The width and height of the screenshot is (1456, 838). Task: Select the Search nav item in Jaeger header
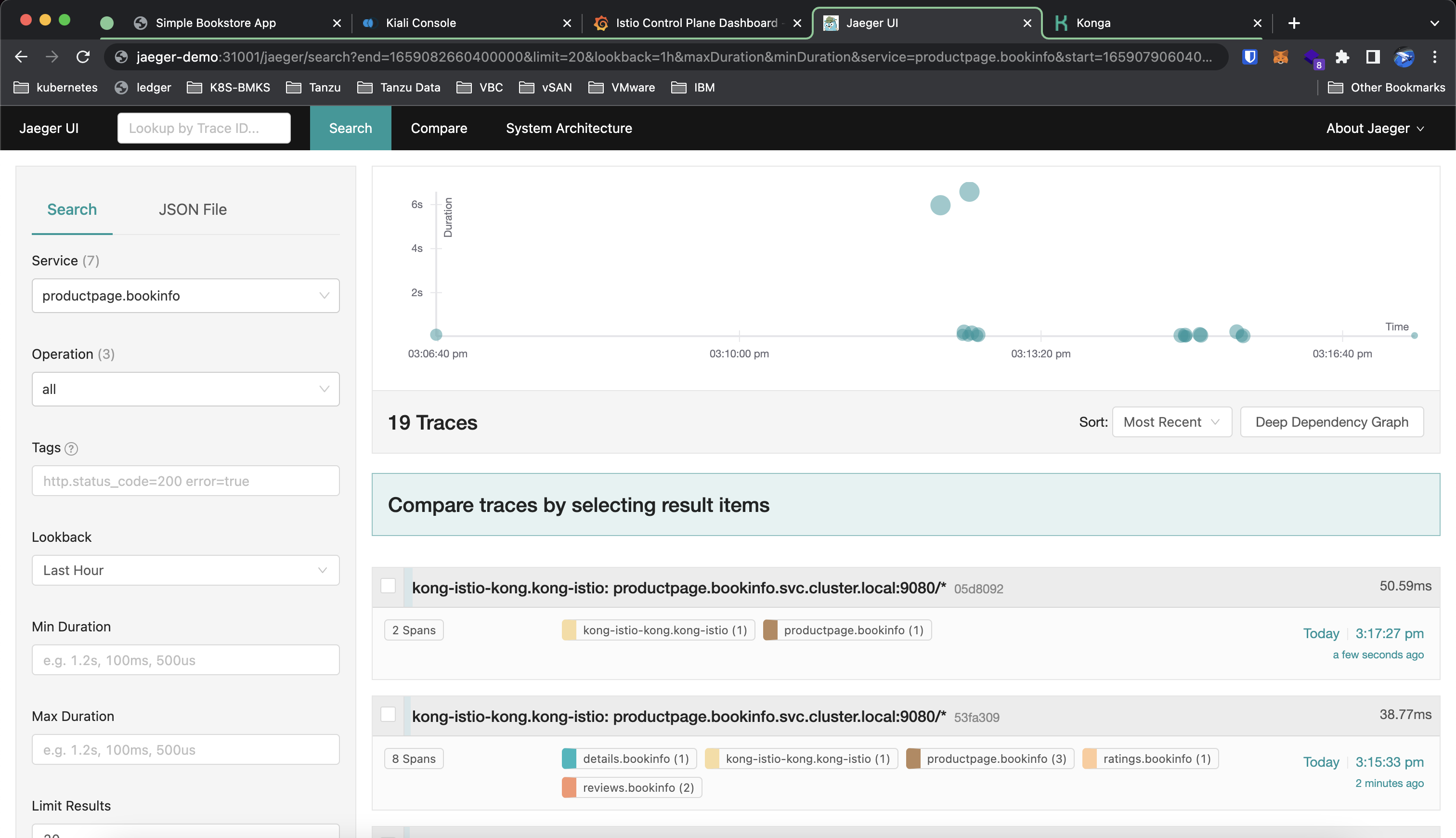click(x=351, y=128)
